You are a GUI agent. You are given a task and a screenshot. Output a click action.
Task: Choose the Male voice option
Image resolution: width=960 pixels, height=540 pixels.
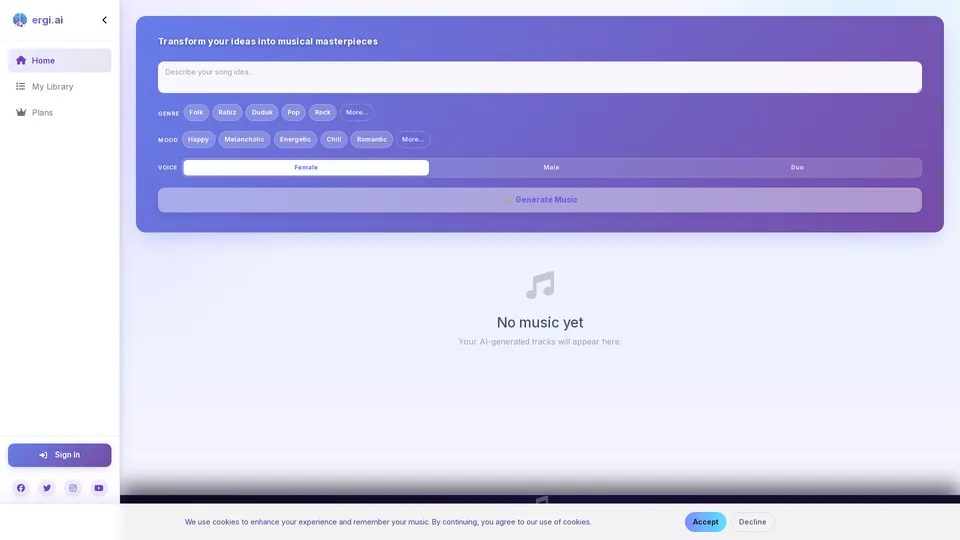pos(551,167)
